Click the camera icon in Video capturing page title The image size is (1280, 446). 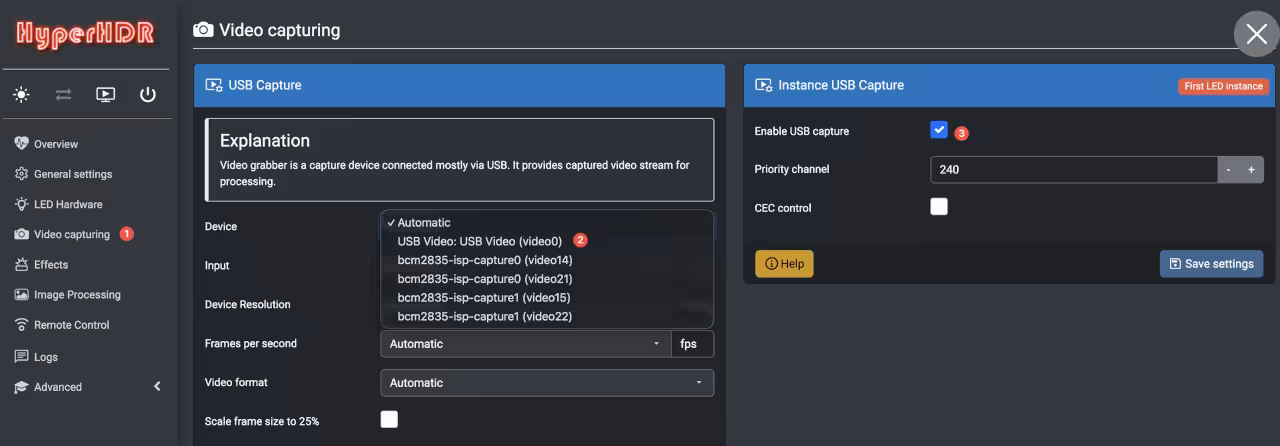(x=203, y=30)
